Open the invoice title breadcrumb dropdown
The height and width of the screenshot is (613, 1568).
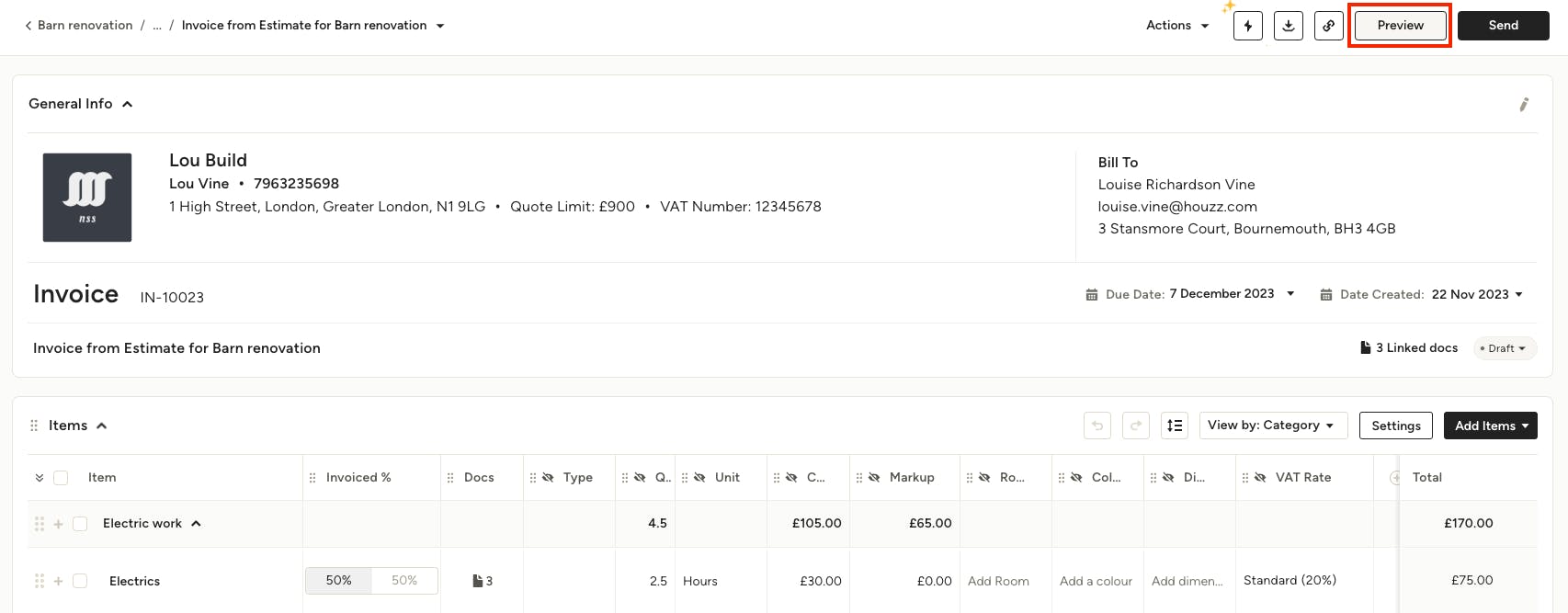tap(440, 26)
